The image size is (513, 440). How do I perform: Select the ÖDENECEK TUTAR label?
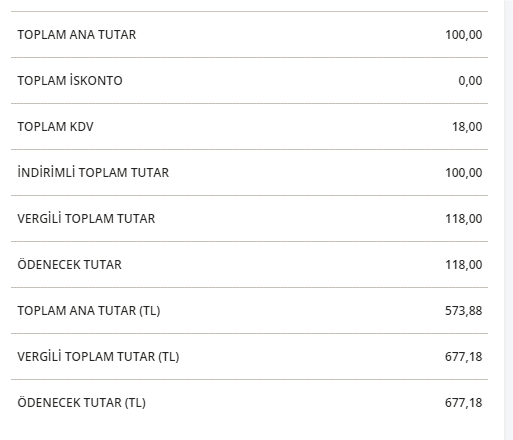click(69, 264)
